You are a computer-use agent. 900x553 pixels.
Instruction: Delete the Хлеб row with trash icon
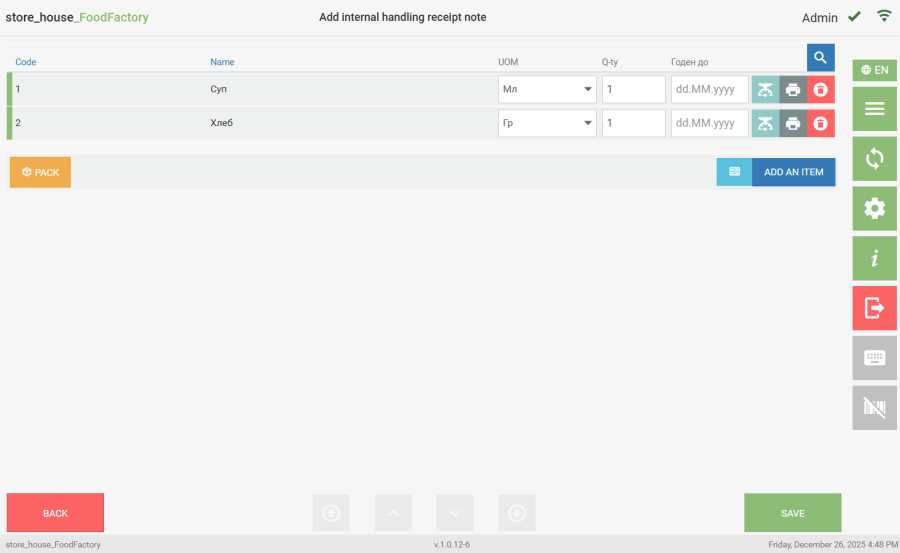[821, 124]
